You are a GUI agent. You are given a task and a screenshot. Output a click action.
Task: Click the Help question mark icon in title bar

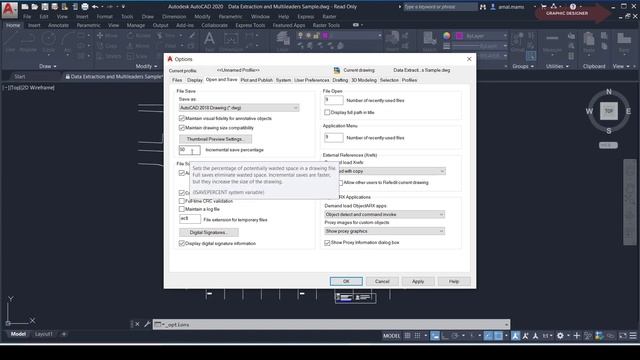click(573, 7)
